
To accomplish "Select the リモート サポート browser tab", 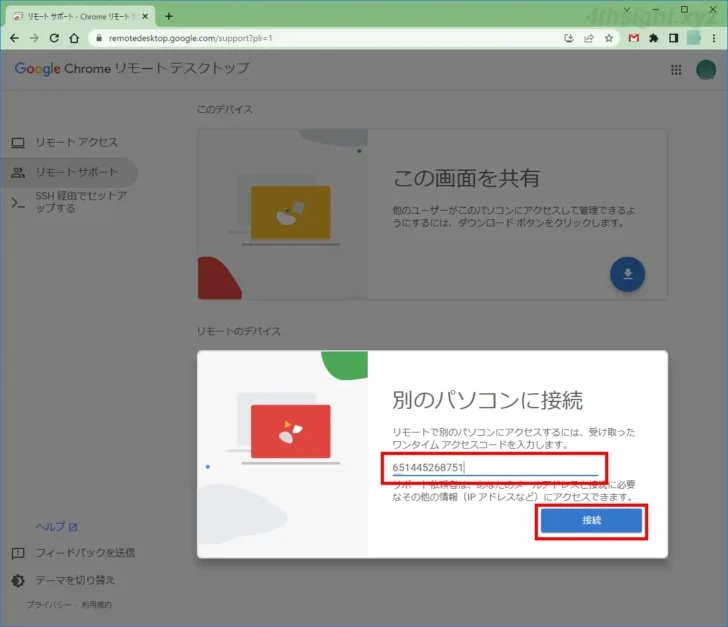I will 80,16.
